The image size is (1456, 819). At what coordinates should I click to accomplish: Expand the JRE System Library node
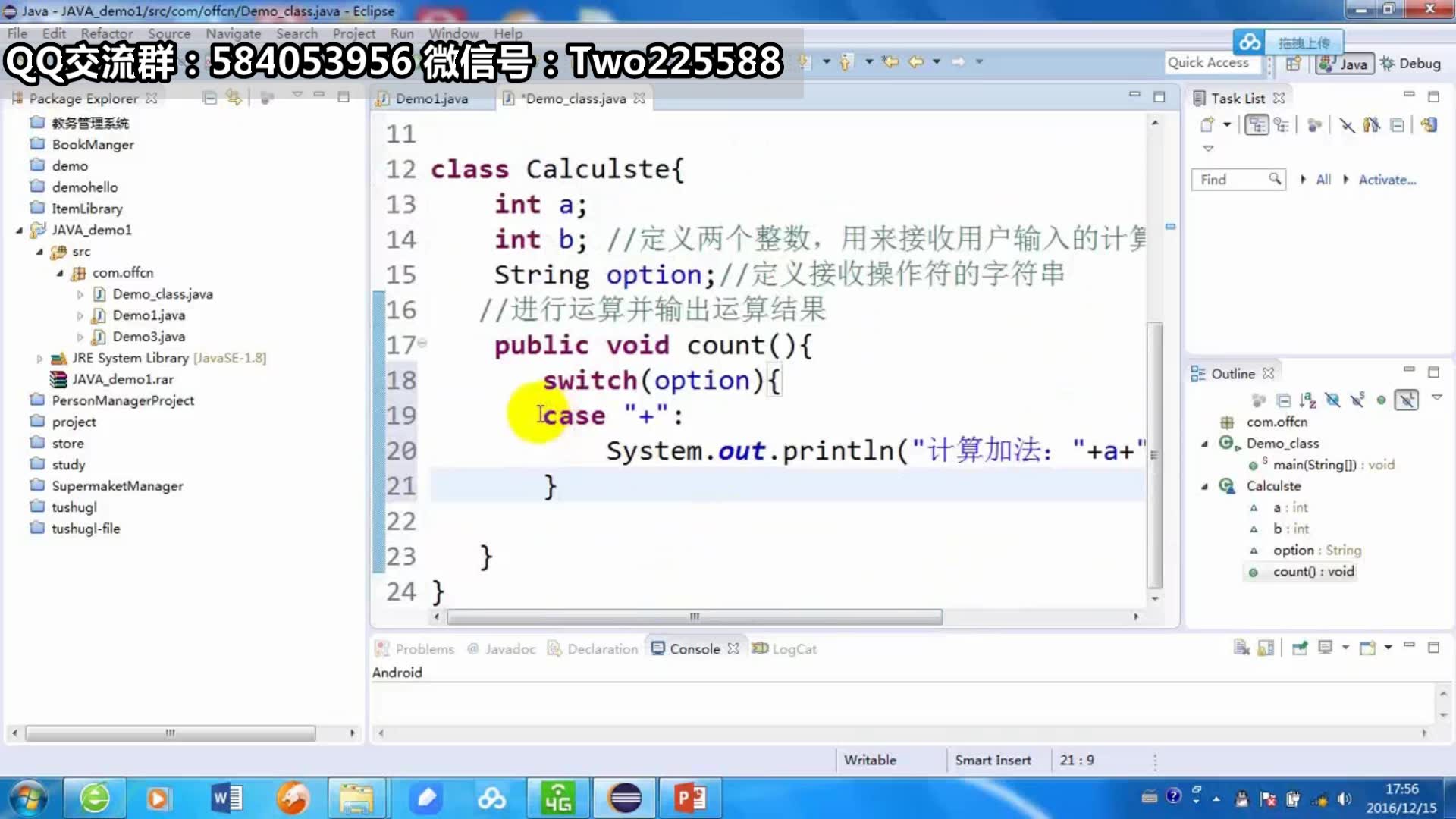(x=39, y=358)
